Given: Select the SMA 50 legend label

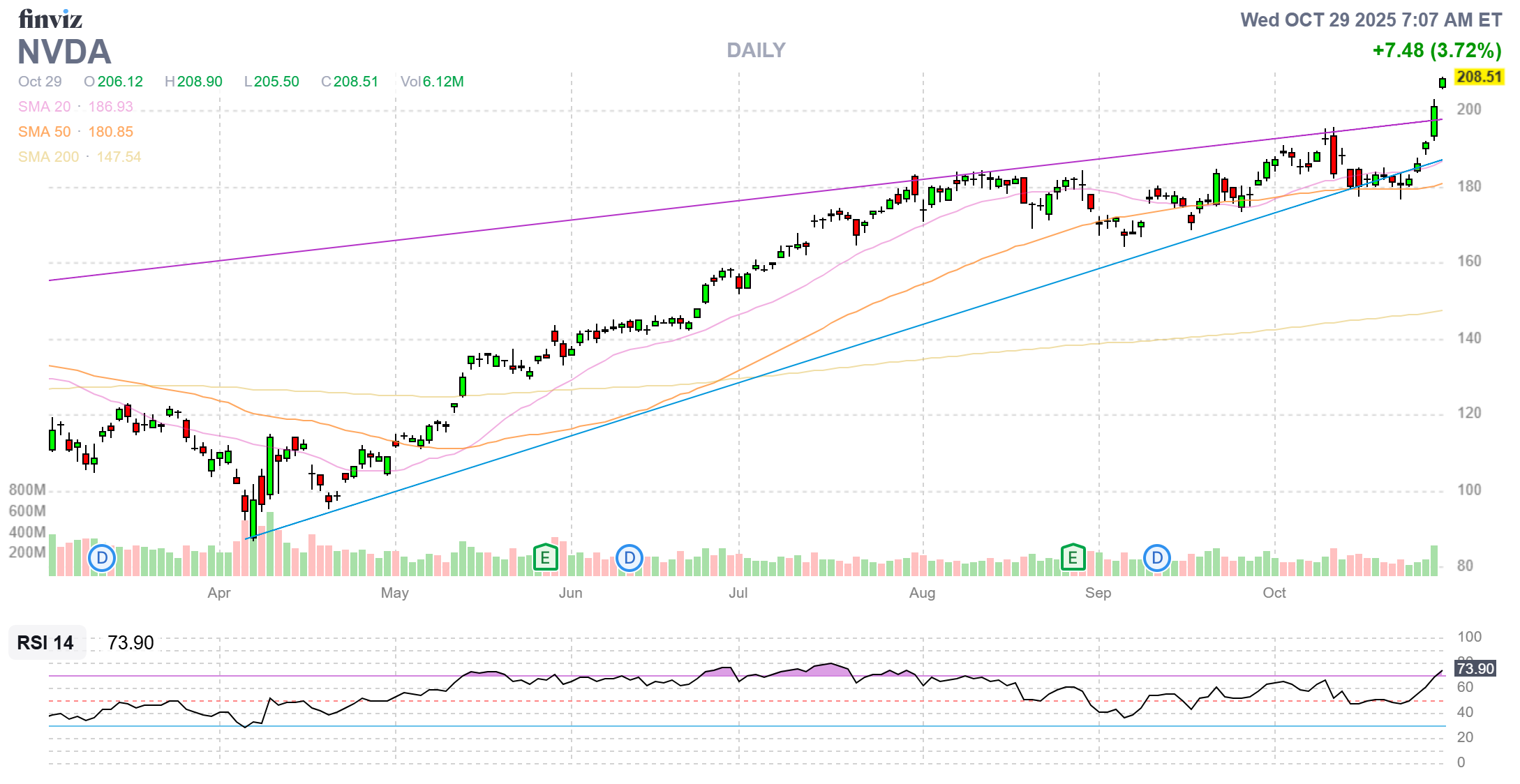Looking at the screenshot, I should [44, 132].
